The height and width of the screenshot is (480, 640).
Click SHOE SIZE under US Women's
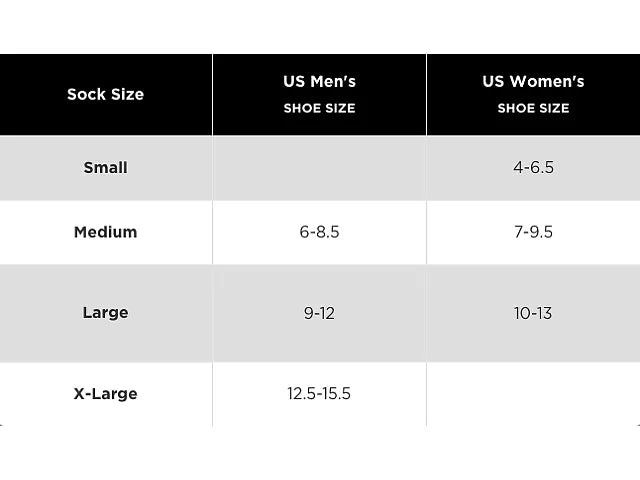coord(533,108)
